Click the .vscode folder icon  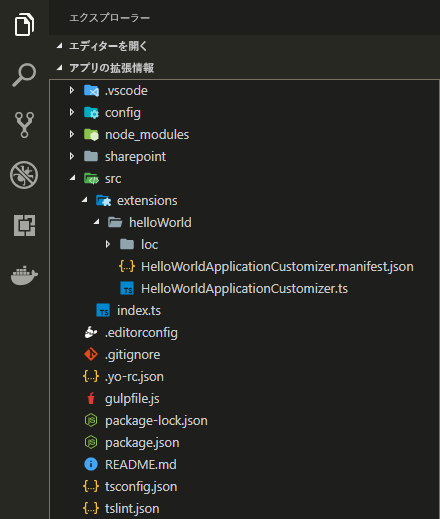[91, 90]
